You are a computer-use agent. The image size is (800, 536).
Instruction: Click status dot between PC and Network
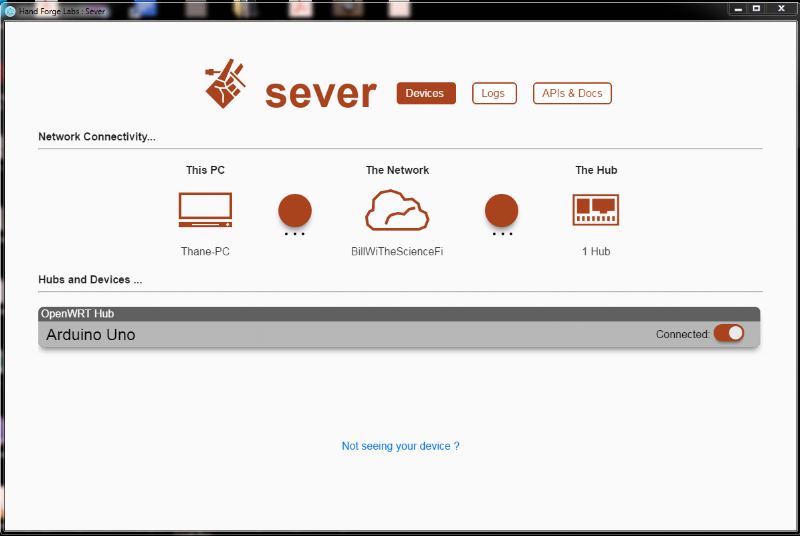(x=295, y=210)
